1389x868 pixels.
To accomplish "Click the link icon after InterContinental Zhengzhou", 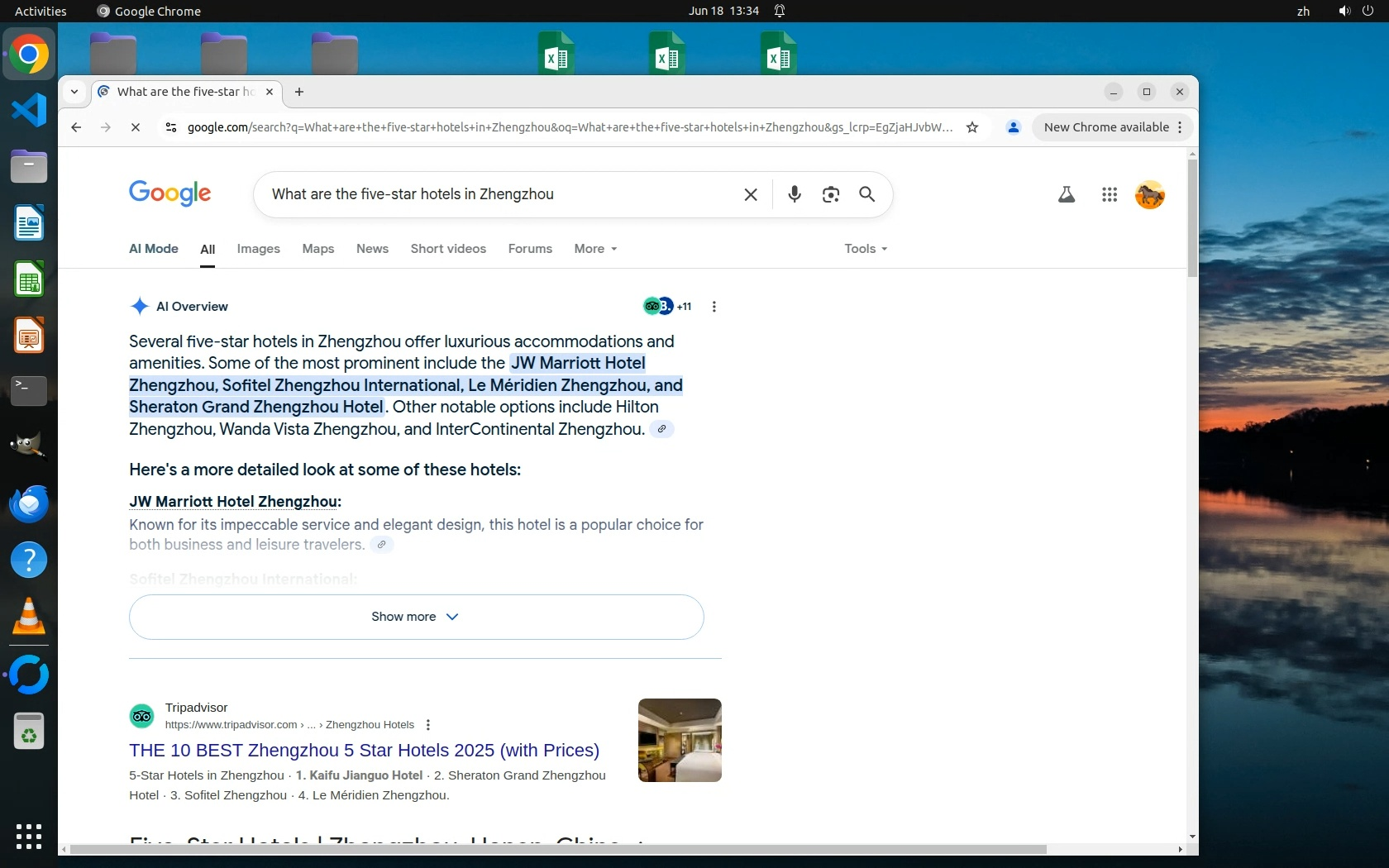I will (661, 429).
